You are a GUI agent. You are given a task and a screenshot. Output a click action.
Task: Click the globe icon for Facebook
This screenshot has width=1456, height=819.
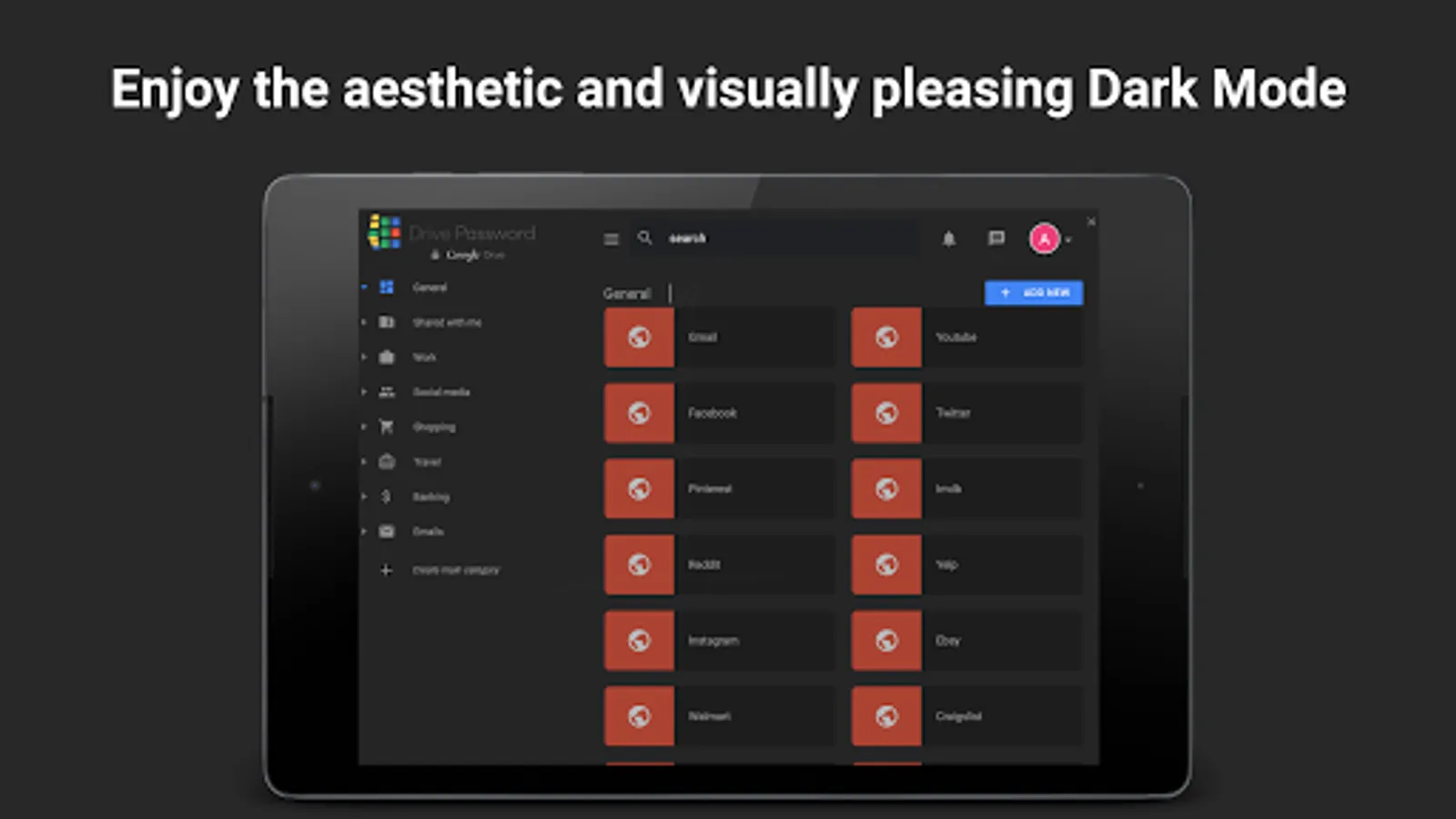[639, 413]
